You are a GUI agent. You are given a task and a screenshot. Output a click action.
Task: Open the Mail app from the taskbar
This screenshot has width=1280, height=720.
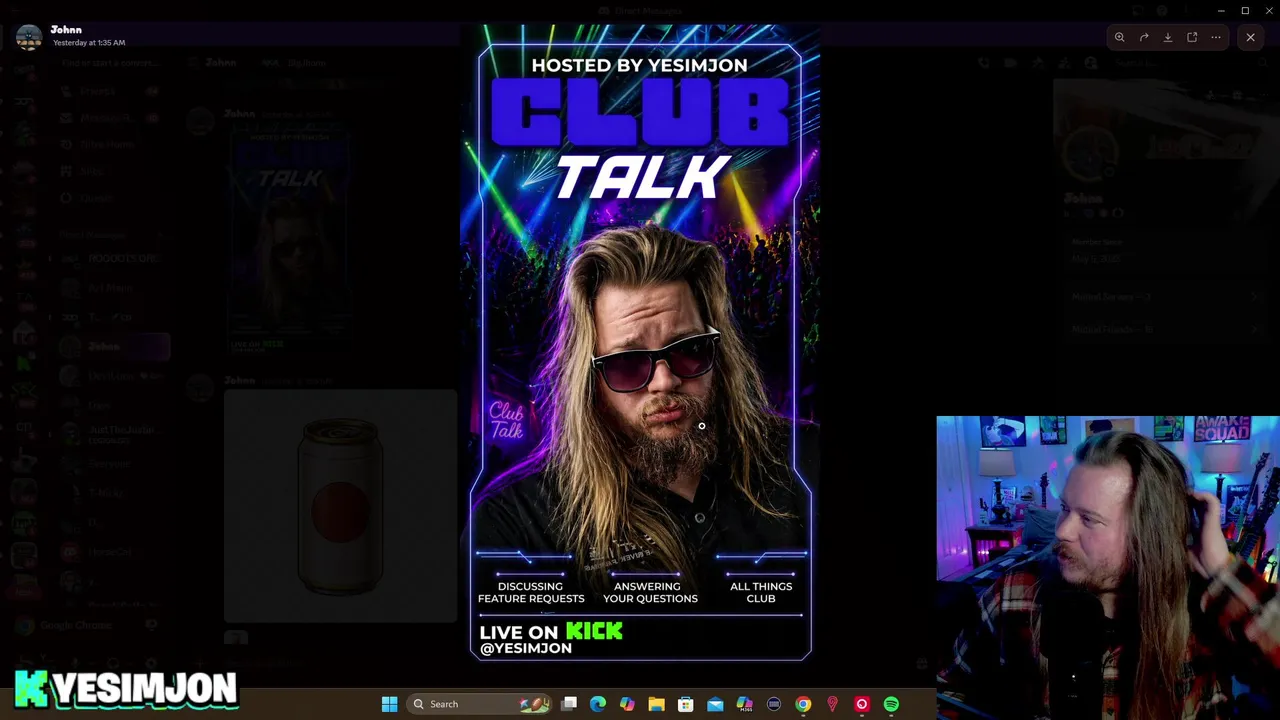tap(715, 704)
